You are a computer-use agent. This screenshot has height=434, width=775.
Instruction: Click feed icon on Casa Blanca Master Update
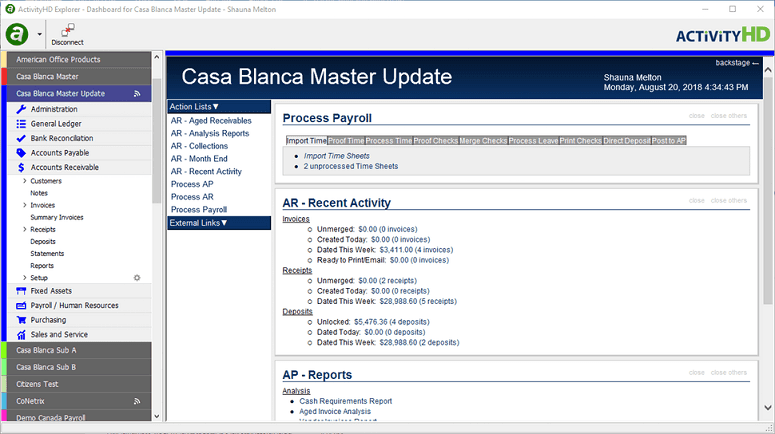(137, 93)
